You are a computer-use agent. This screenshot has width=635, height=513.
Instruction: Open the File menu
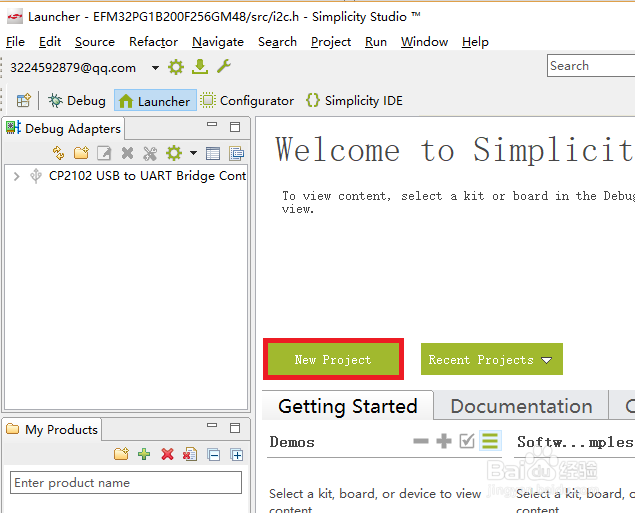15,42
